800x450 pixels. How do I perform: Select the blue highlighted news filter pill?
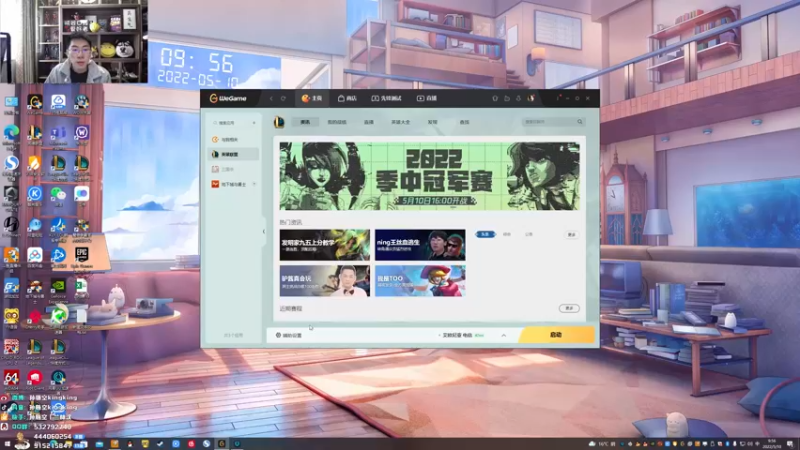485,234
